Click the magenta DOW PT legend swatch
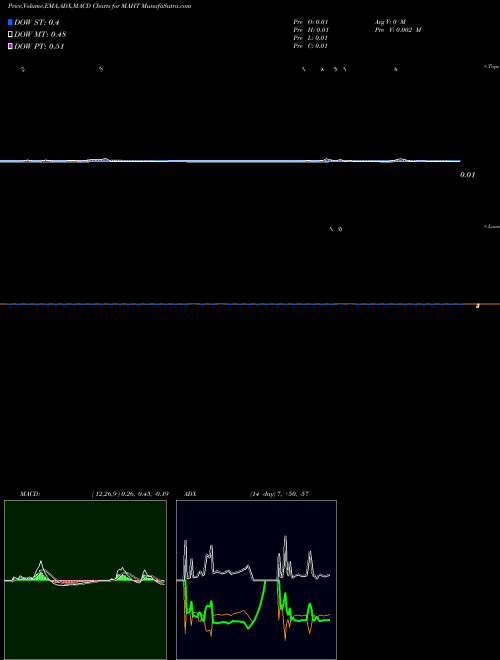The width and height of the screenshot is (500, 660). coord(10,47)
